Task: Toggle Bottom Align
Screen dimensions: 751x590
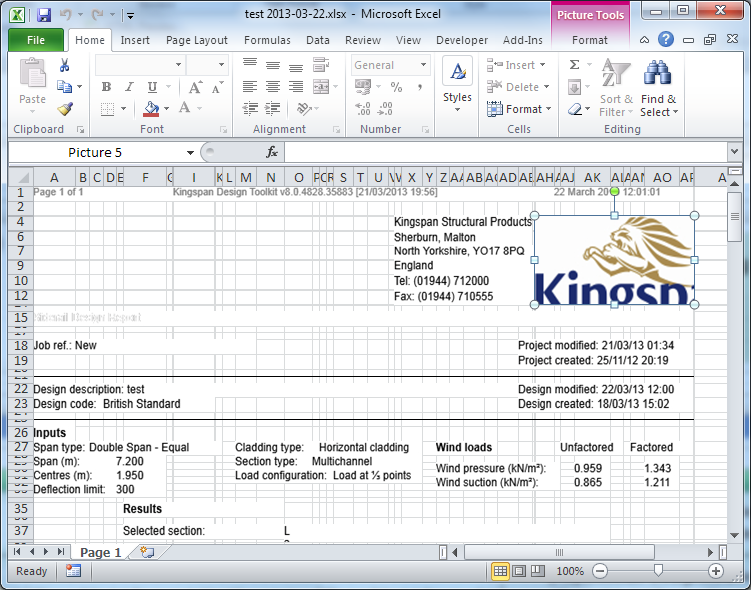Action: click(296, 67)
